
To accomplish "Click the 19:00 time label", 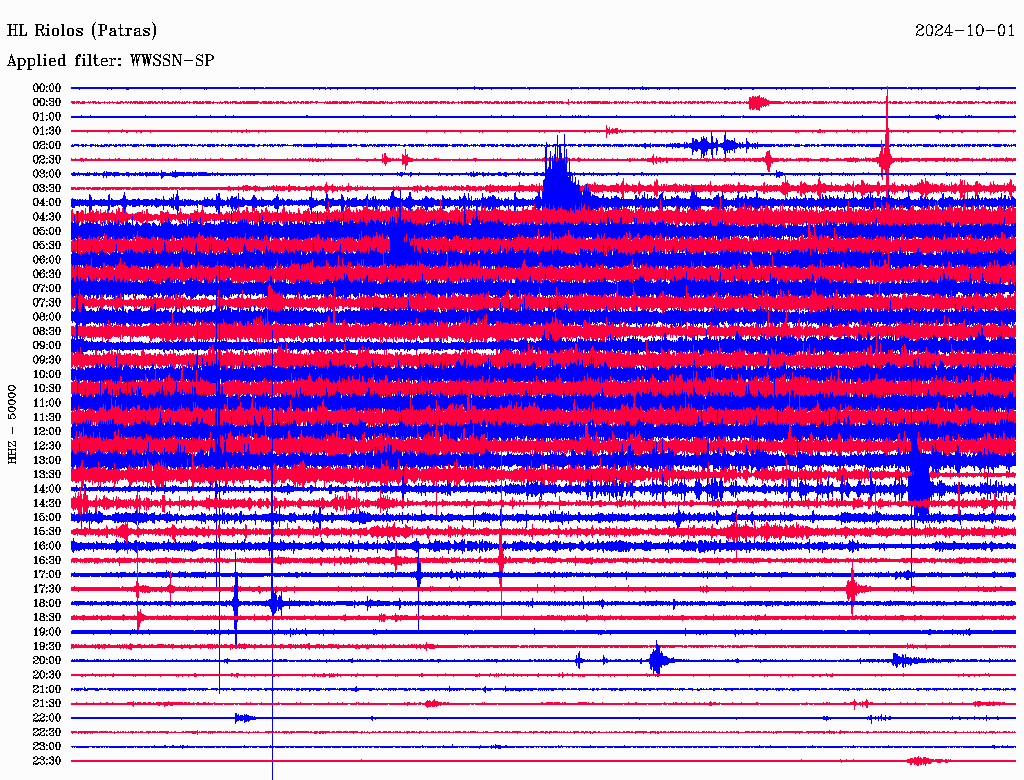I will (x=47, y=632).
